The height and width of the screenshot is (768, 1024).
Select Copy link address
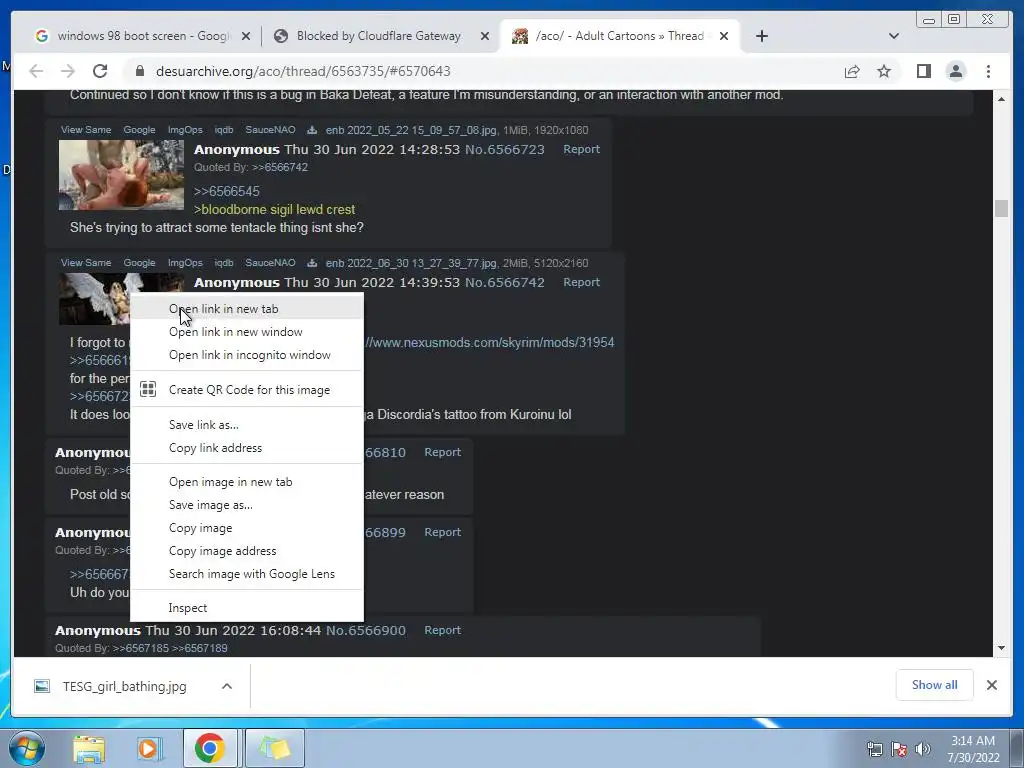(x=247, y=447)
